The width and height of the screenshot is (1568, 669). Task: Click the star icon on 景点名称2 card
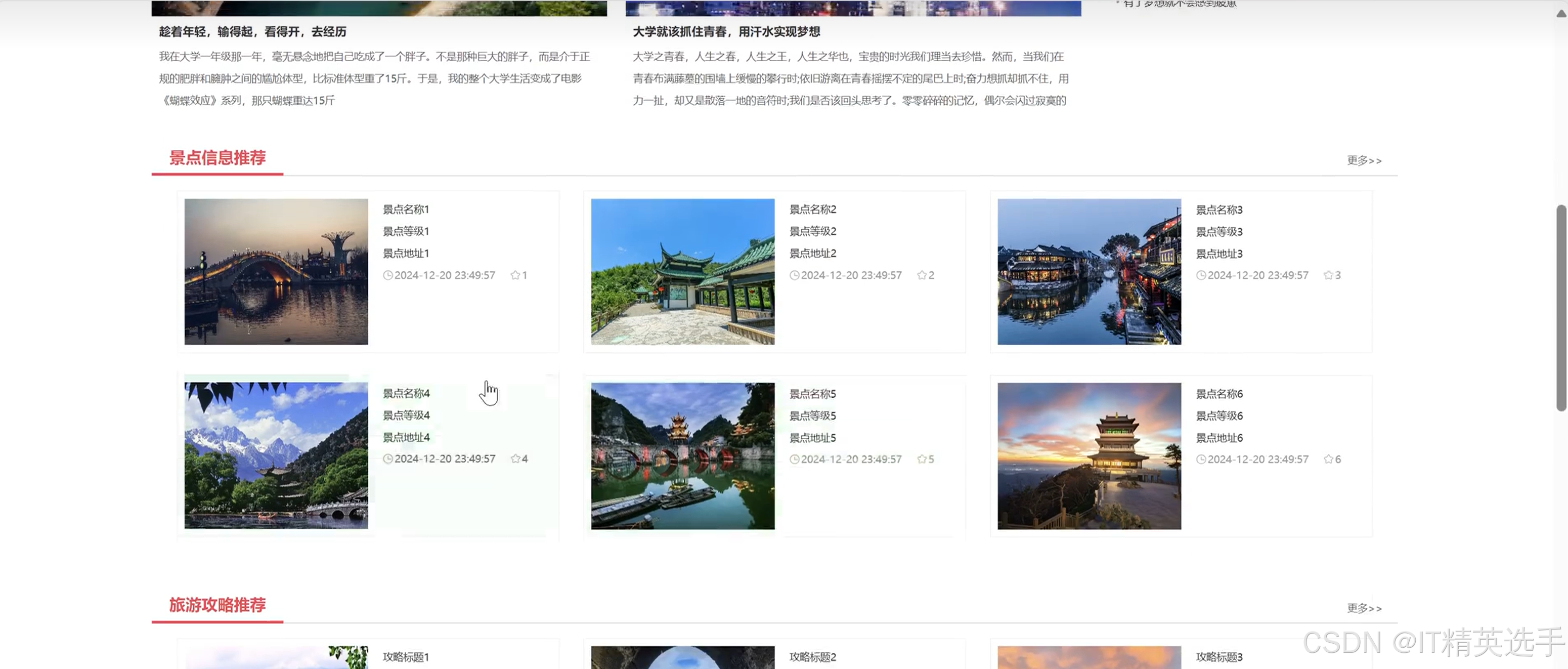tap(922, 275)
